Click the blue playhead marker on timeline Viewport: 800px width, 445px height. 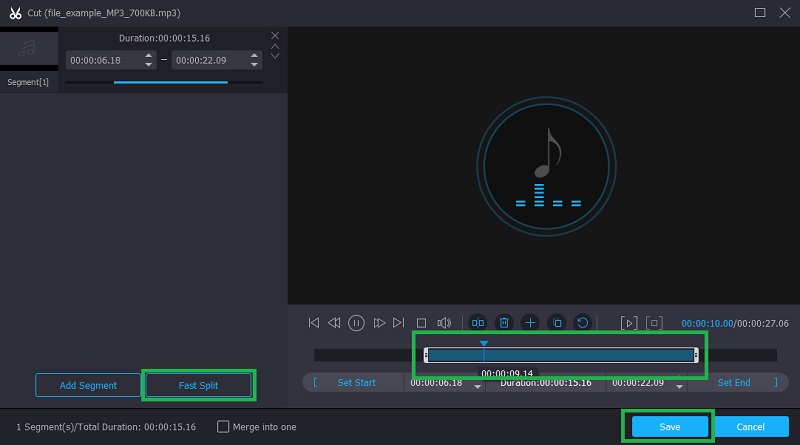click(x=484, y=344)
